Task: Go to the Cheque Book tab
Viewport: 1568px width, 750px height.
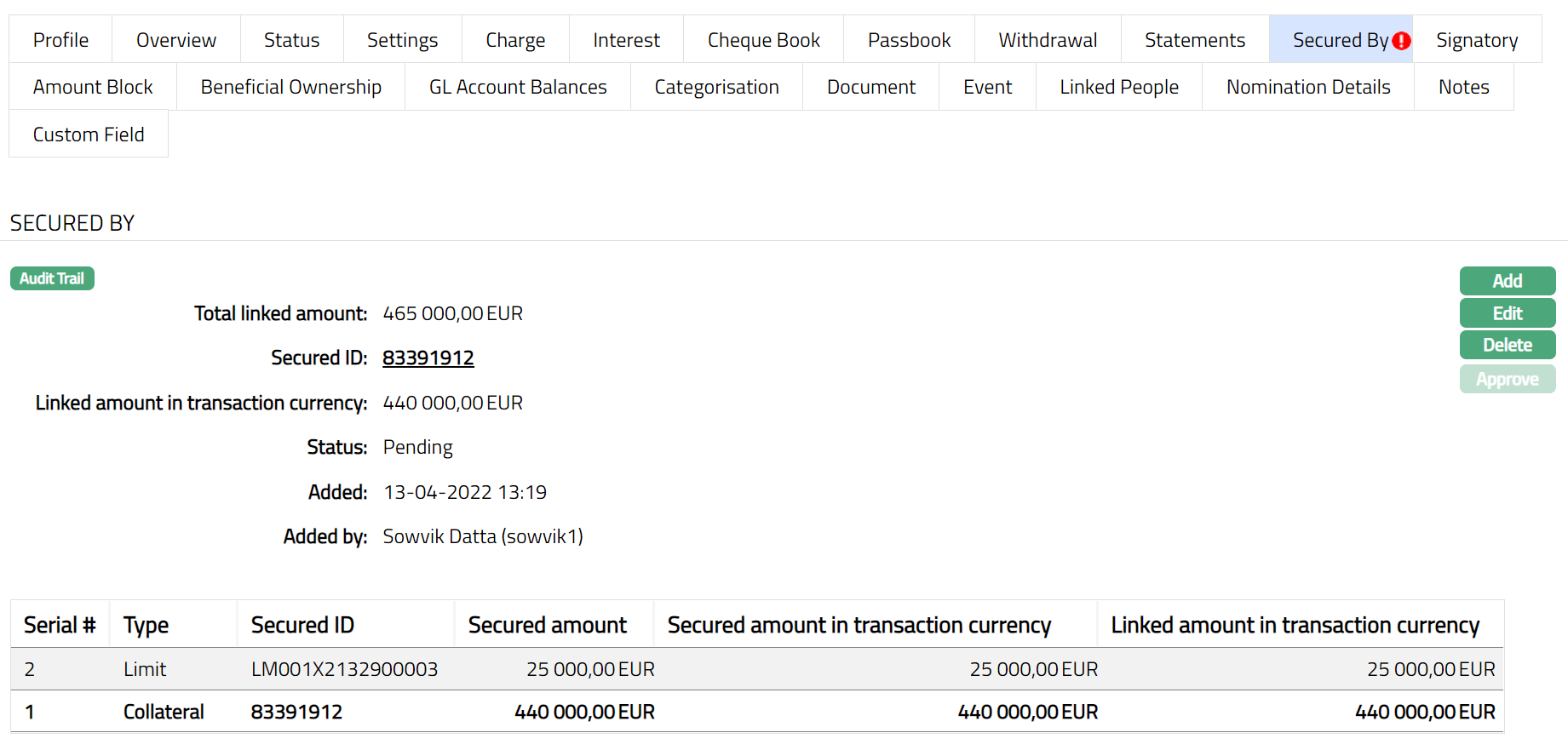Action: [763, 40]
